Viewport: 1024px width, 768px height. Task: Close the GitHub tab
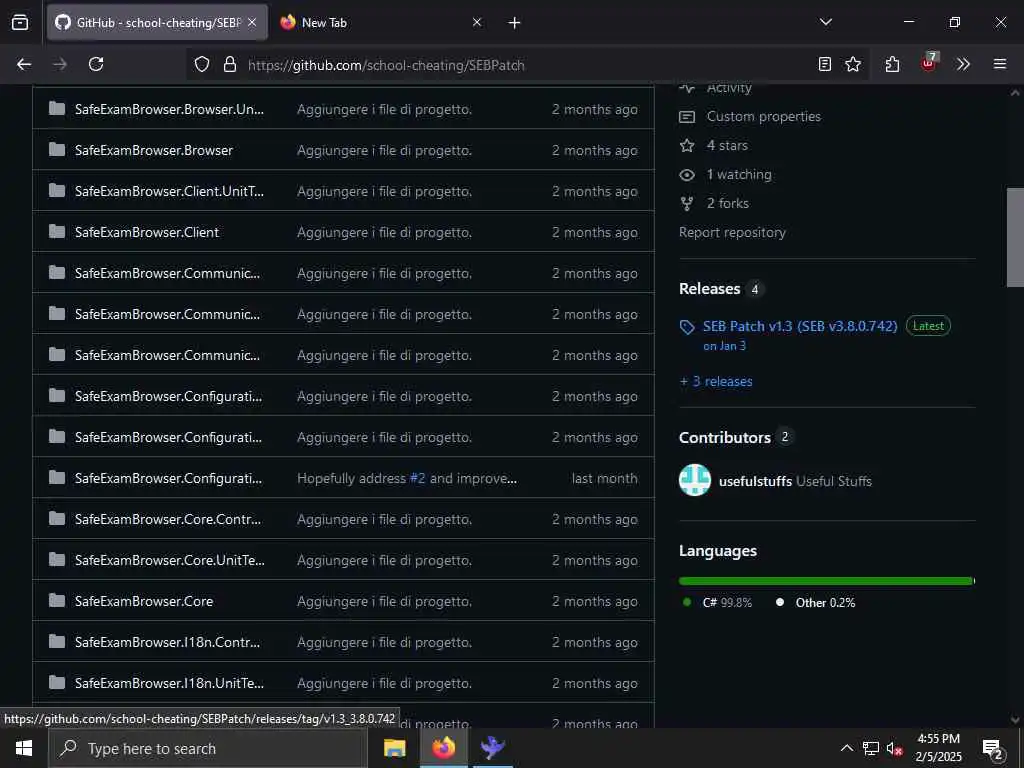[x=252, y=23]
